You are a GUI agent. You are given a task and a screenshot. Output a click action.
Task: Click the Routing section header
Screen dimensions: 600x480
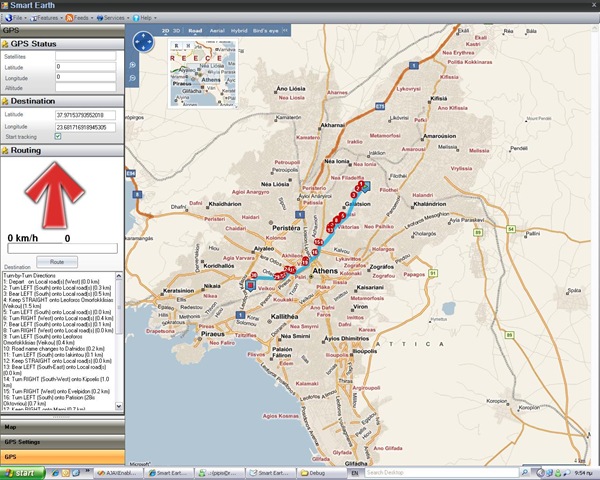click(62, 150)
